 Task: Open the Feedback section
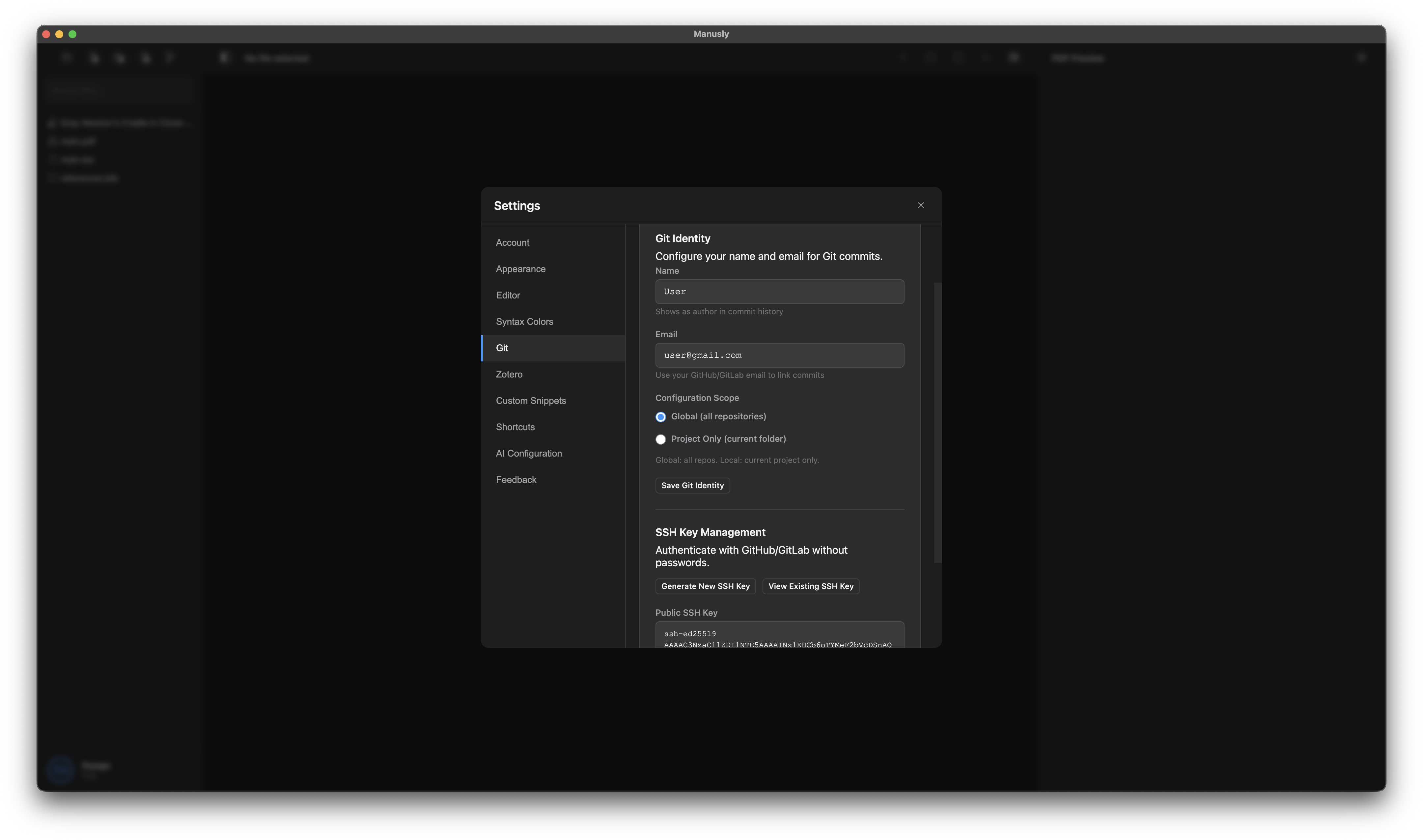(x=516, y=479)
